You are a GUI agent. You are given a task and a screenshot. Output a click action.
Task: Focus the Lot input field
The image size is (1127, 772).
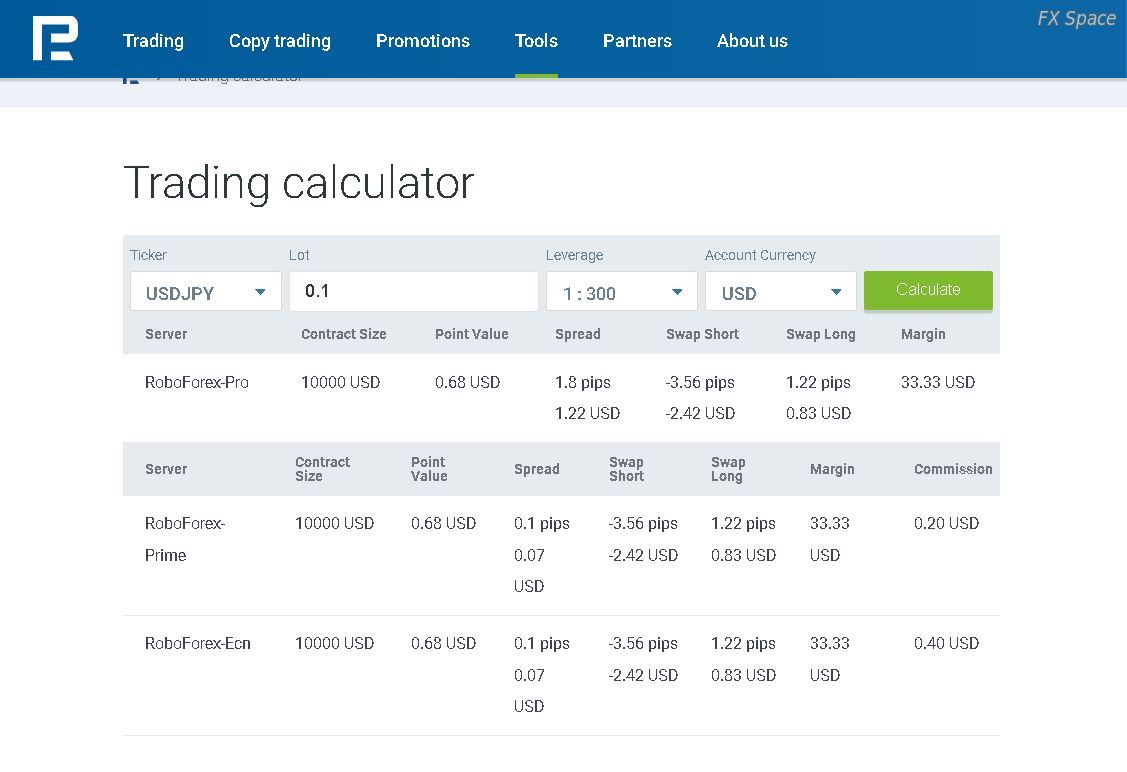pos(413,291)
